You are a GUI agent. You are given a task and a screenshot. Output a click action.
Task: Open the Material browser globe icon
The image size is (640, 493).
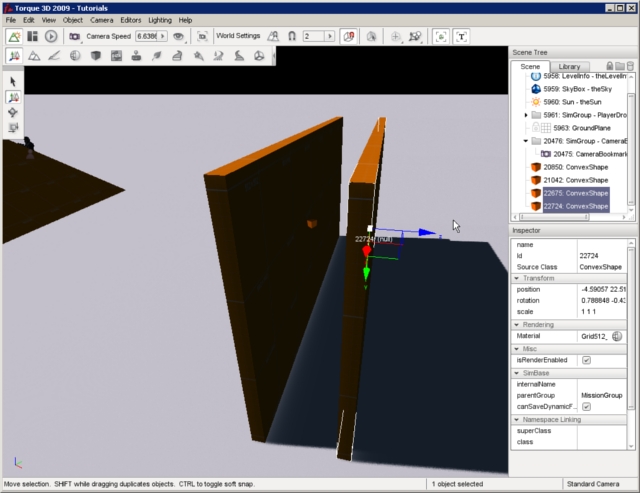(617, 336)
